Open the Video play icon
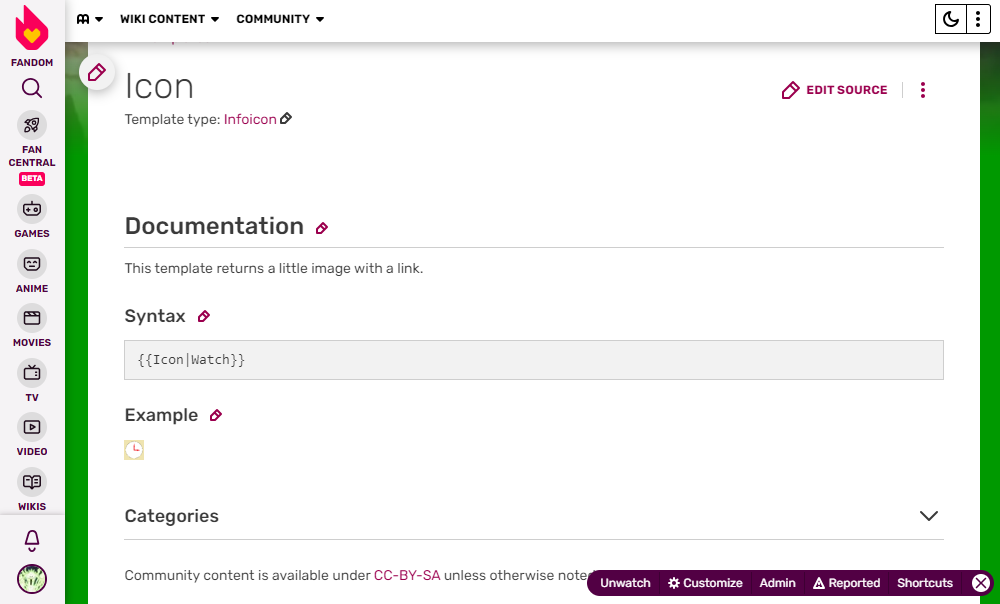This screenshot has height=604, width=1000. pos(32,427)
